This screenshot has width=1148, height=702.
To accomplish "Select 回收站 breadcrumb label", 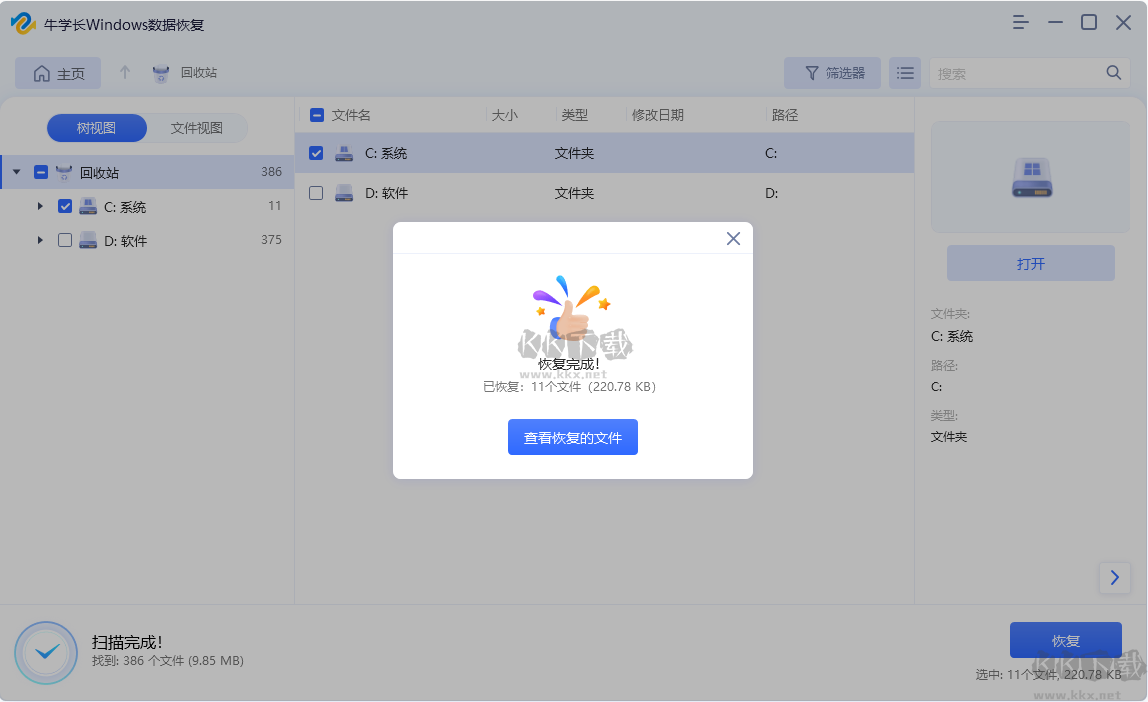I will pos(198,72).
